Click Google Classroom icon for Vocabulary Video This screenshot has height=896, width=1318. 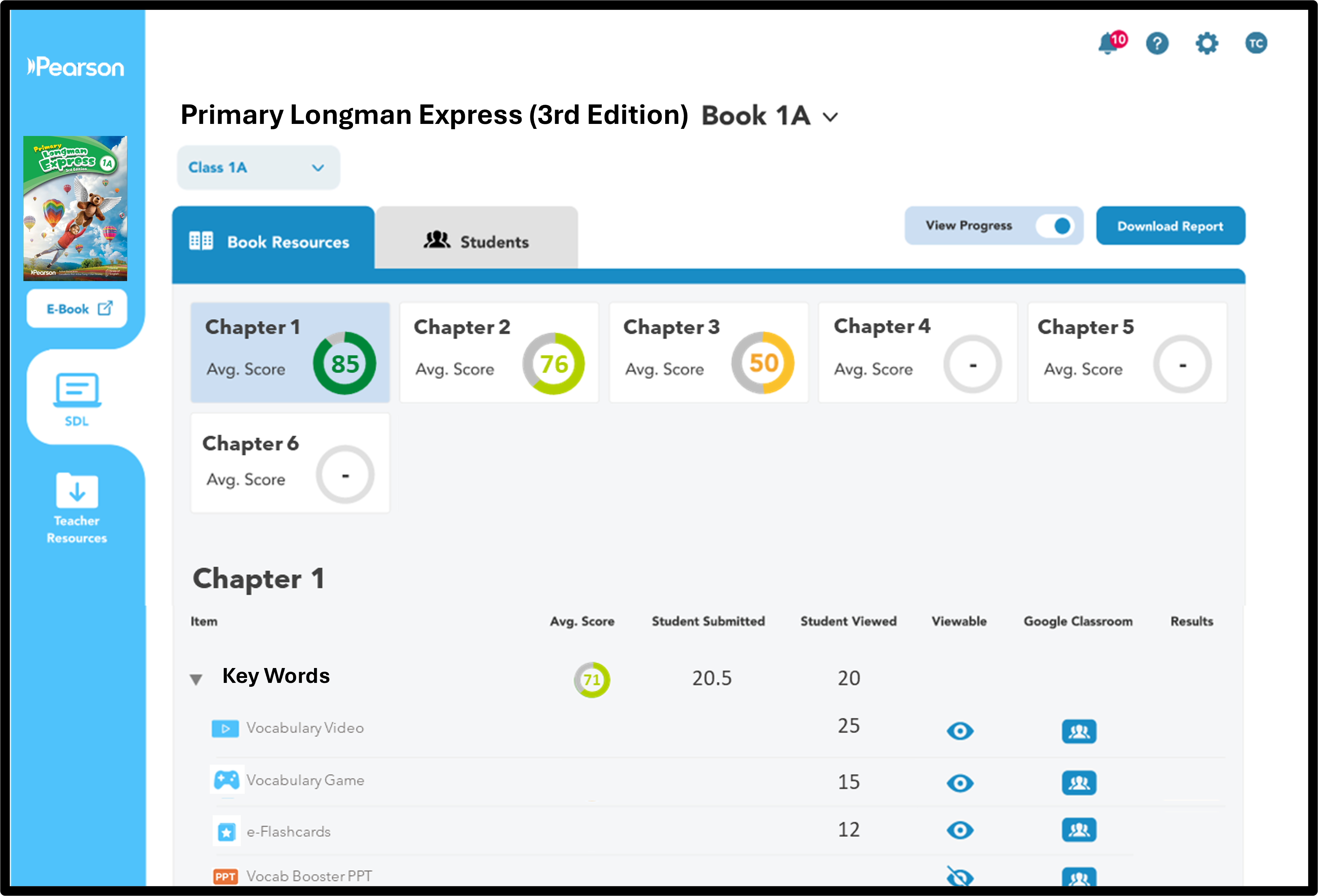pos(1079,731)
